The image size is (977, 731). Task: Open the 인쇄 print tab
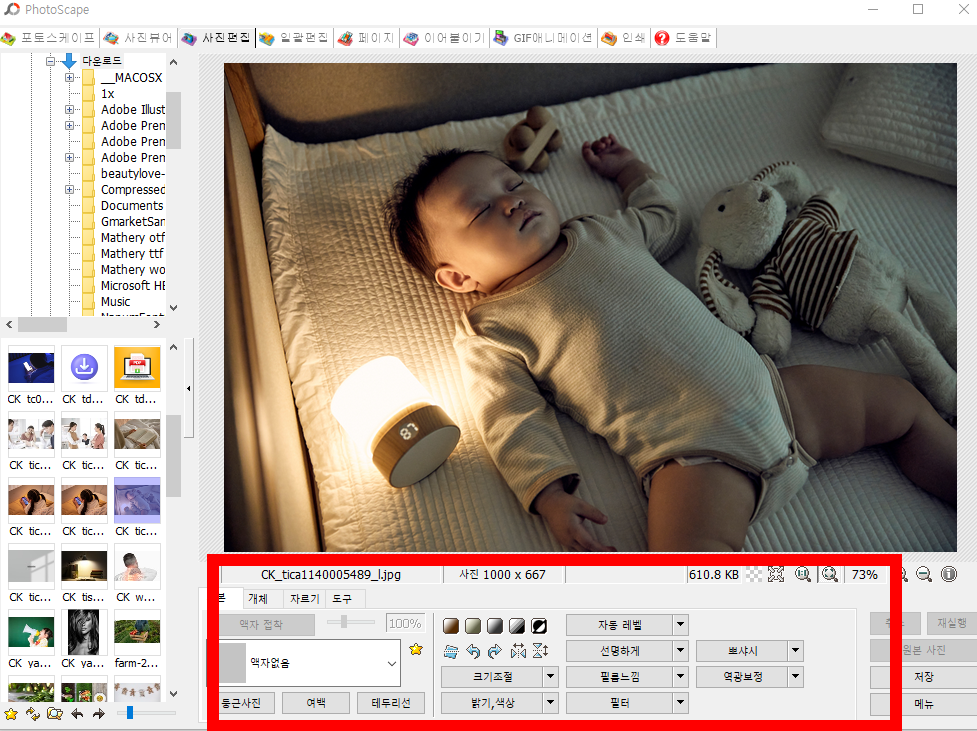tap(624, 38)
